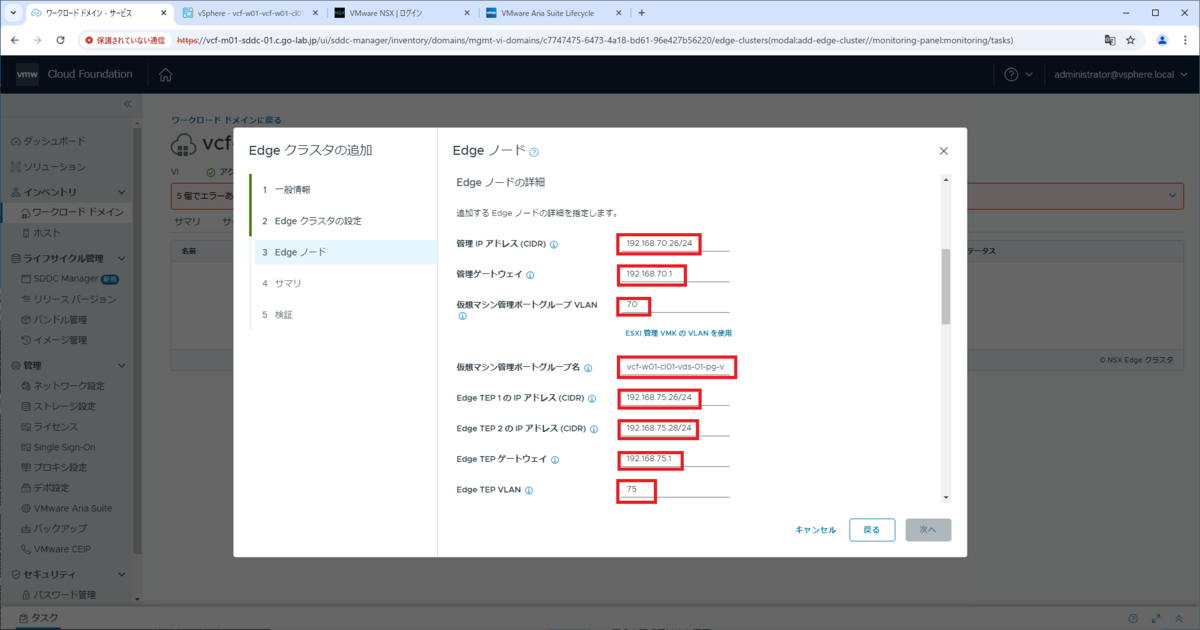Show info for Edge TEP 2 の IP アドレス
The image size is (1200, 630).
(594, 430)
